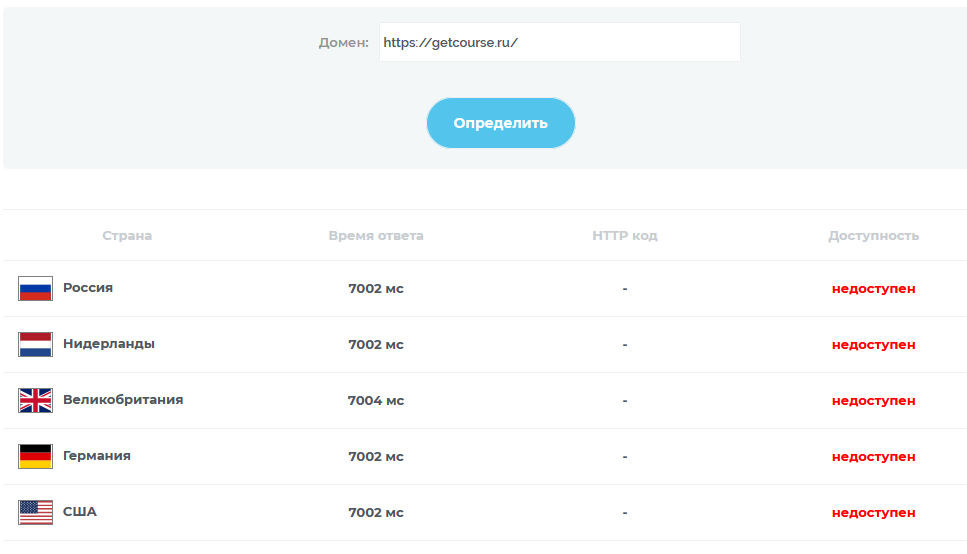Select the country name Германия

[x=97, y=456]
